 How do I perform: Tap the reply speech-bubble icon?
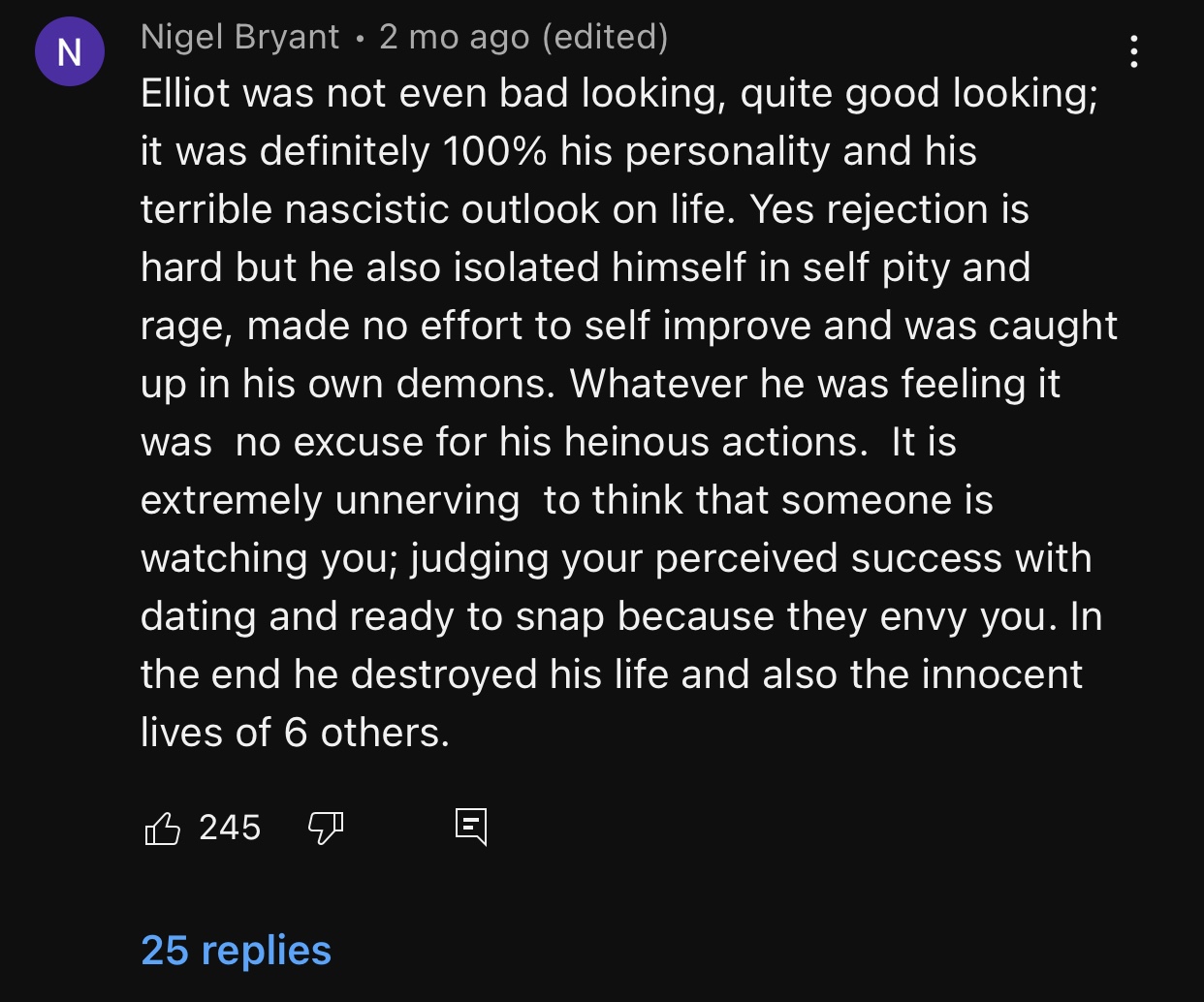pos(471,828)
